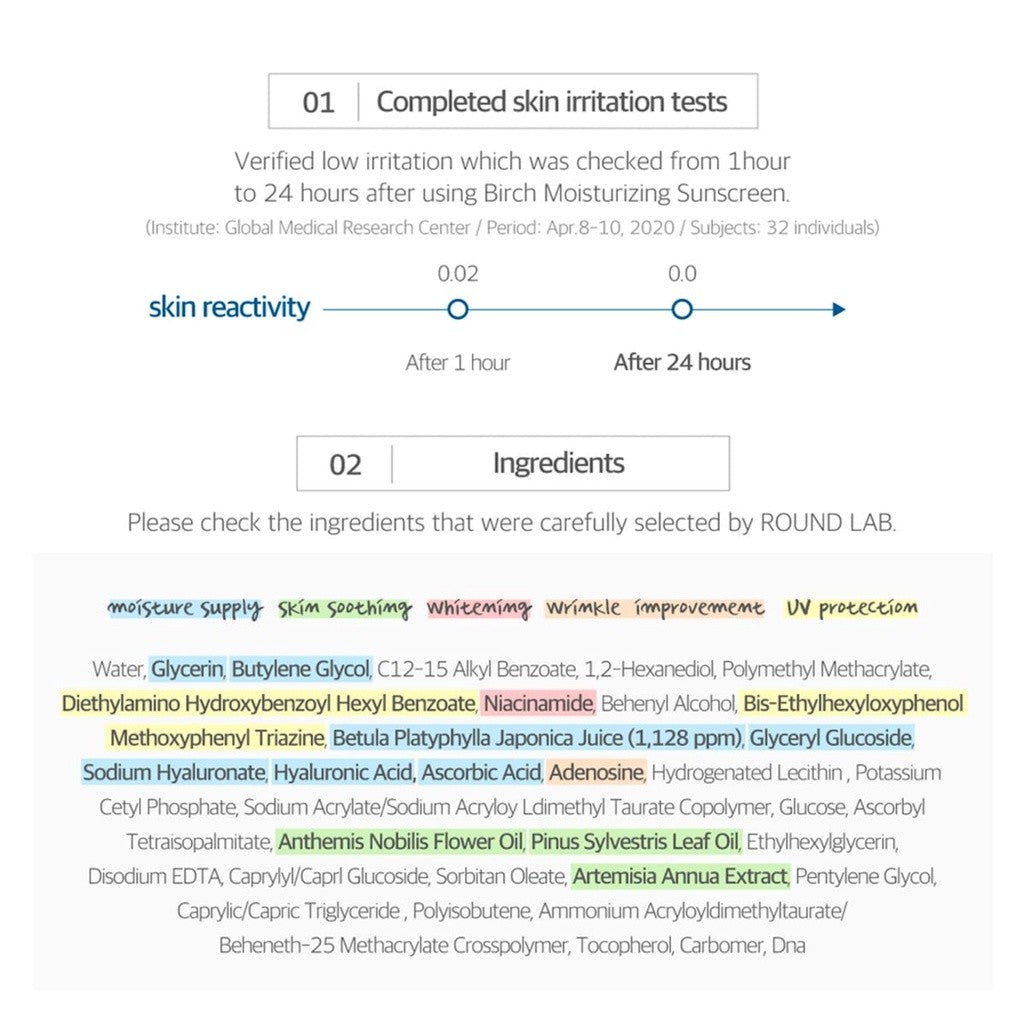Screen dimensions: 1024x1024
Task: Click the highlighted Adenosine ingredient
Action: (x=596, y=773)
